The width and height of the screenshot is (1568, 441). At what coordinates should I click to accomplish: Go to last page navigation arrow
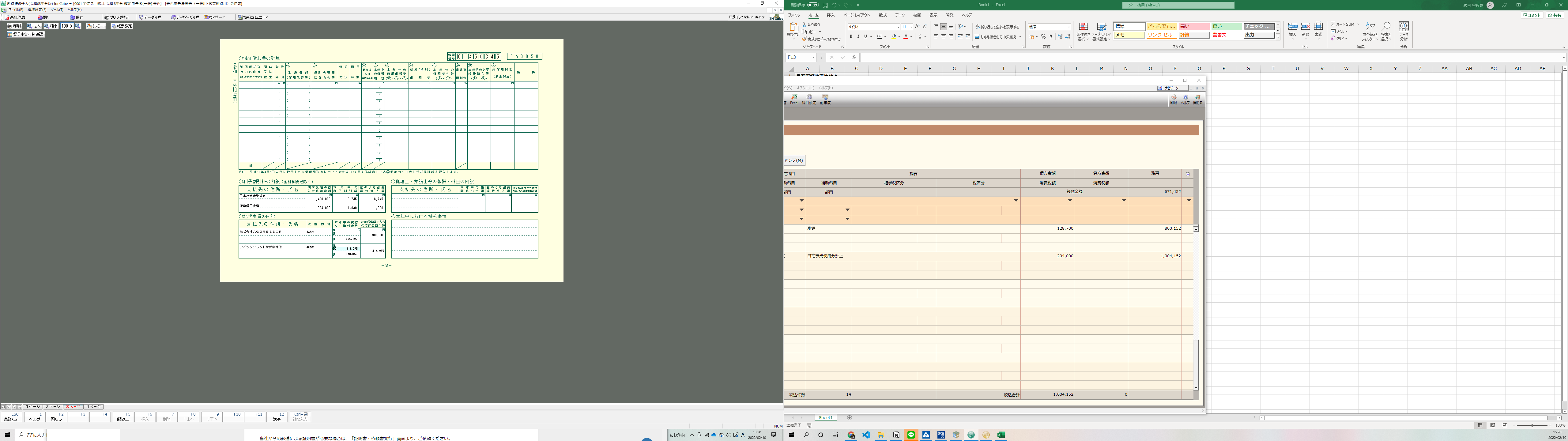click(20, 406)
